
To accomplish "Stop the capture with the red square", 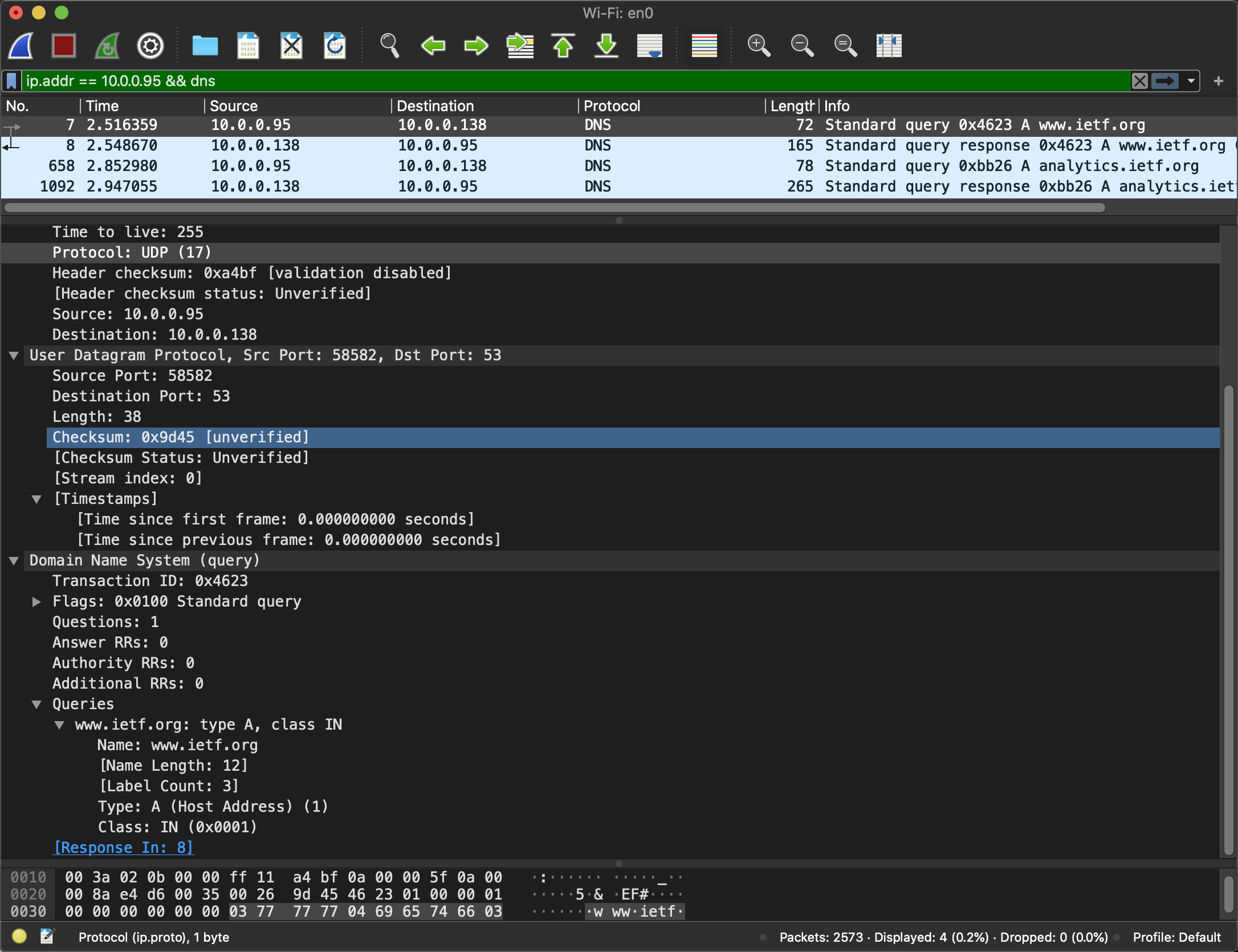I will click(x=63, y=46).
